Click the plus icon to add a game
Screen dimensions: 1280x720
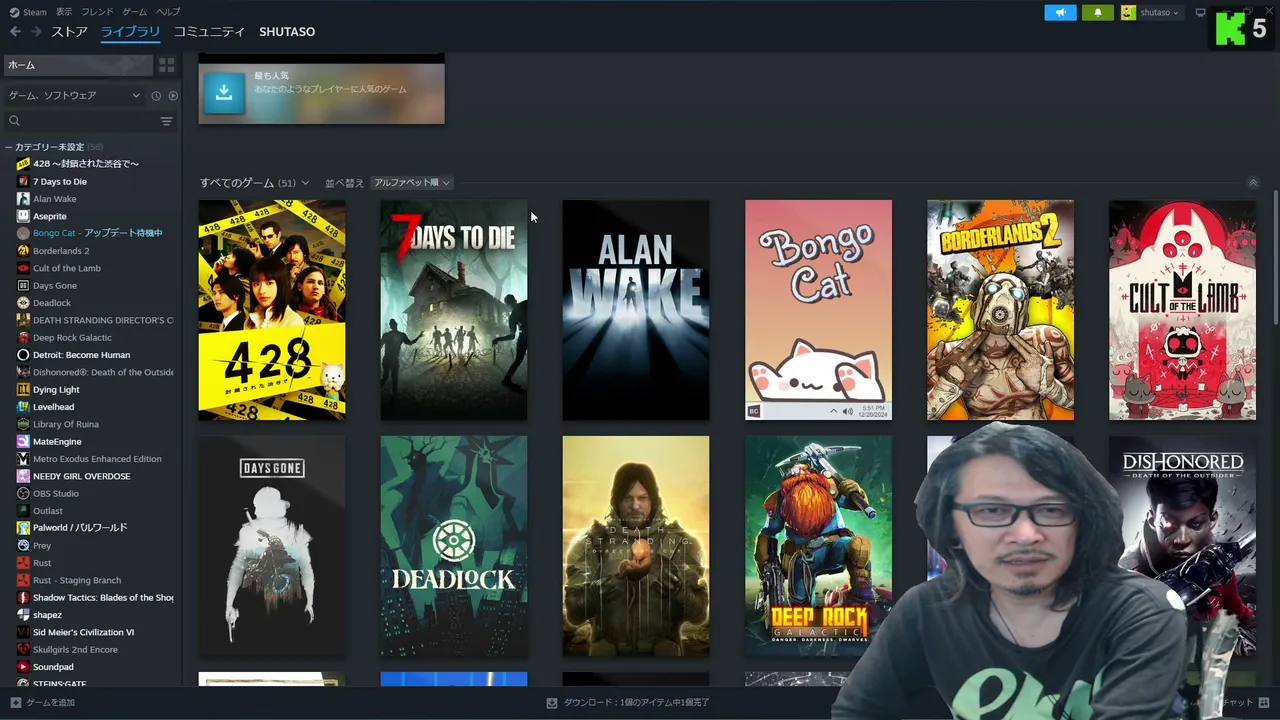coord(15,703)
